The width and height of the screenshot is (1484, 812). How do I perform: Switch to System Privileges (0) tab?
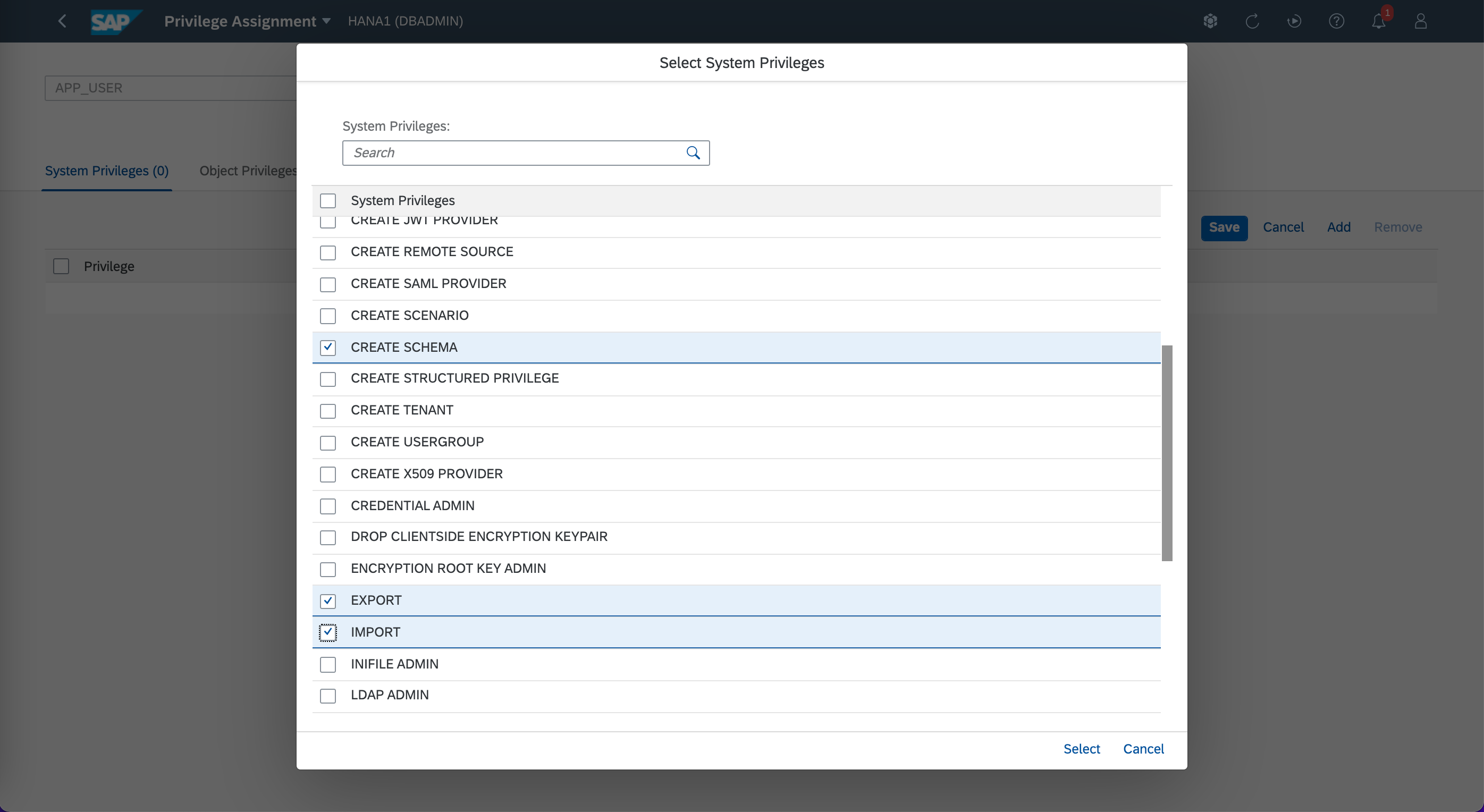[x=107, y=171]
